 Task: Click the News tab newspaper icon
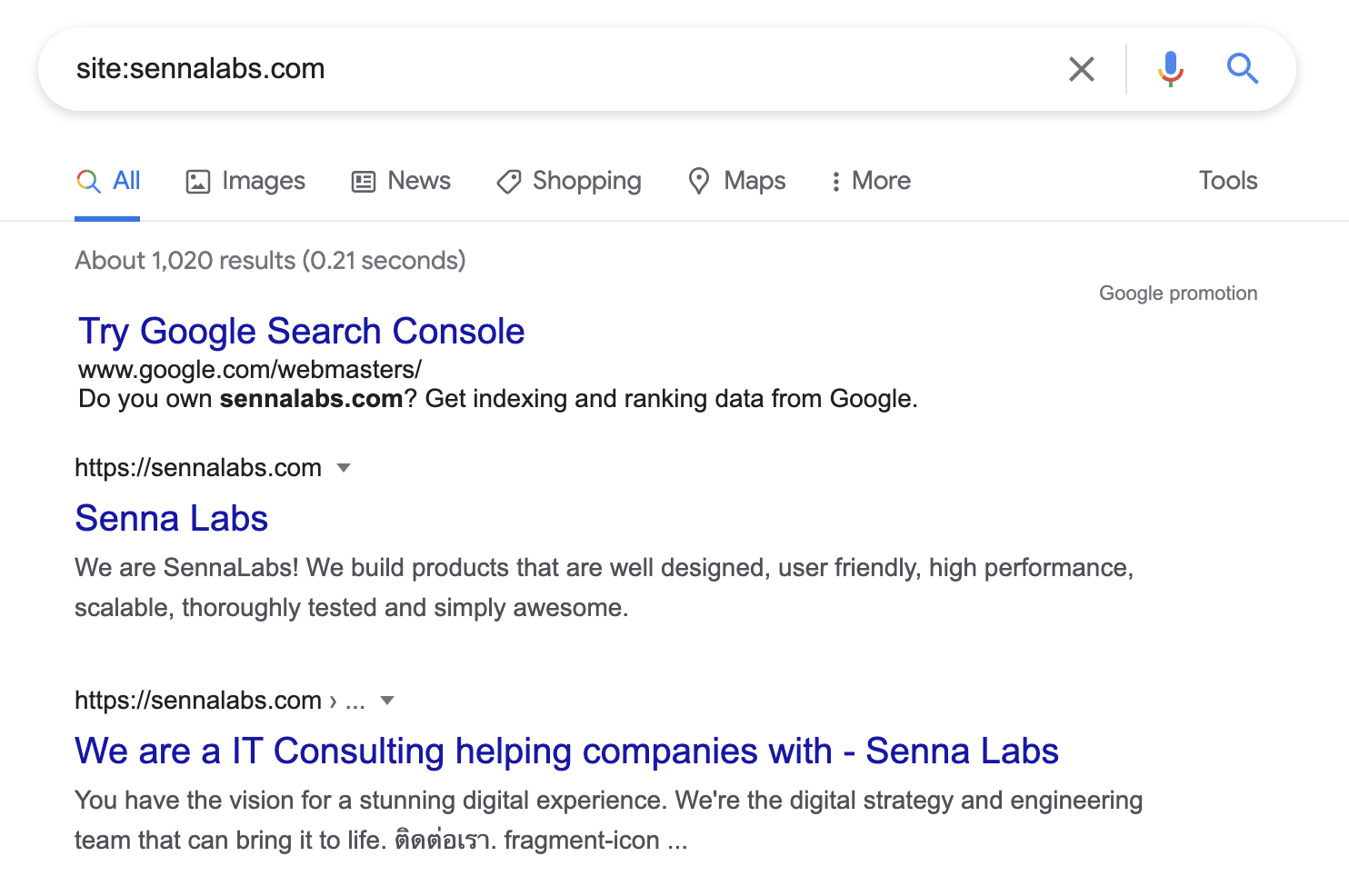tap(364, 182)
